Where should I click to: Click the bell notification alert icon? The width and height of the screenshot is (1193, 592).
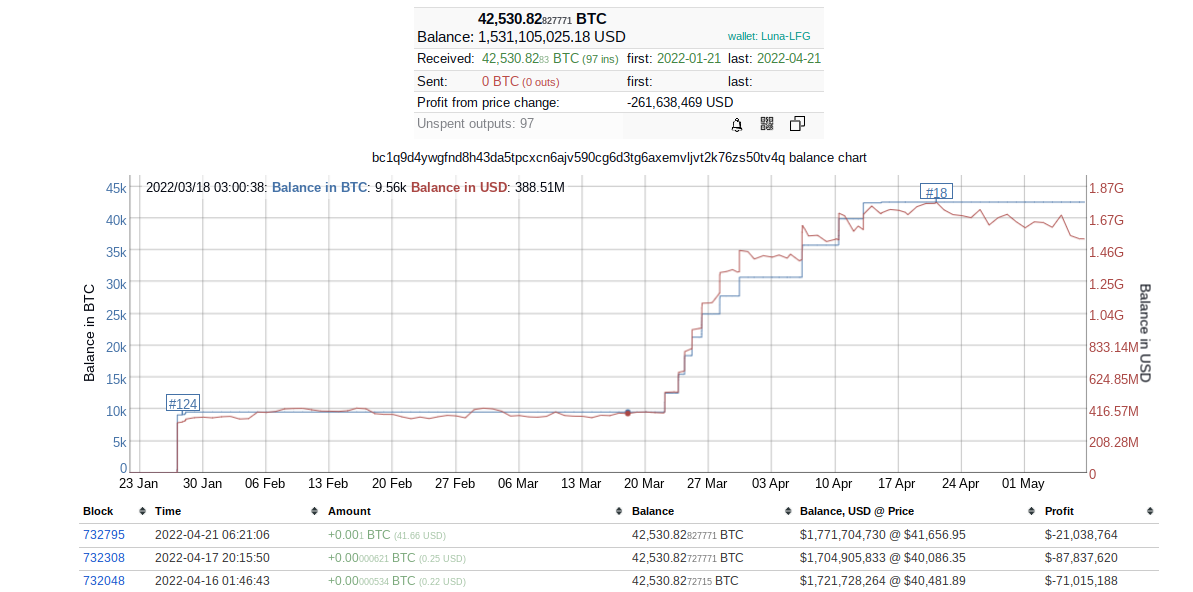pyautogui.click(x=737, y=124)
